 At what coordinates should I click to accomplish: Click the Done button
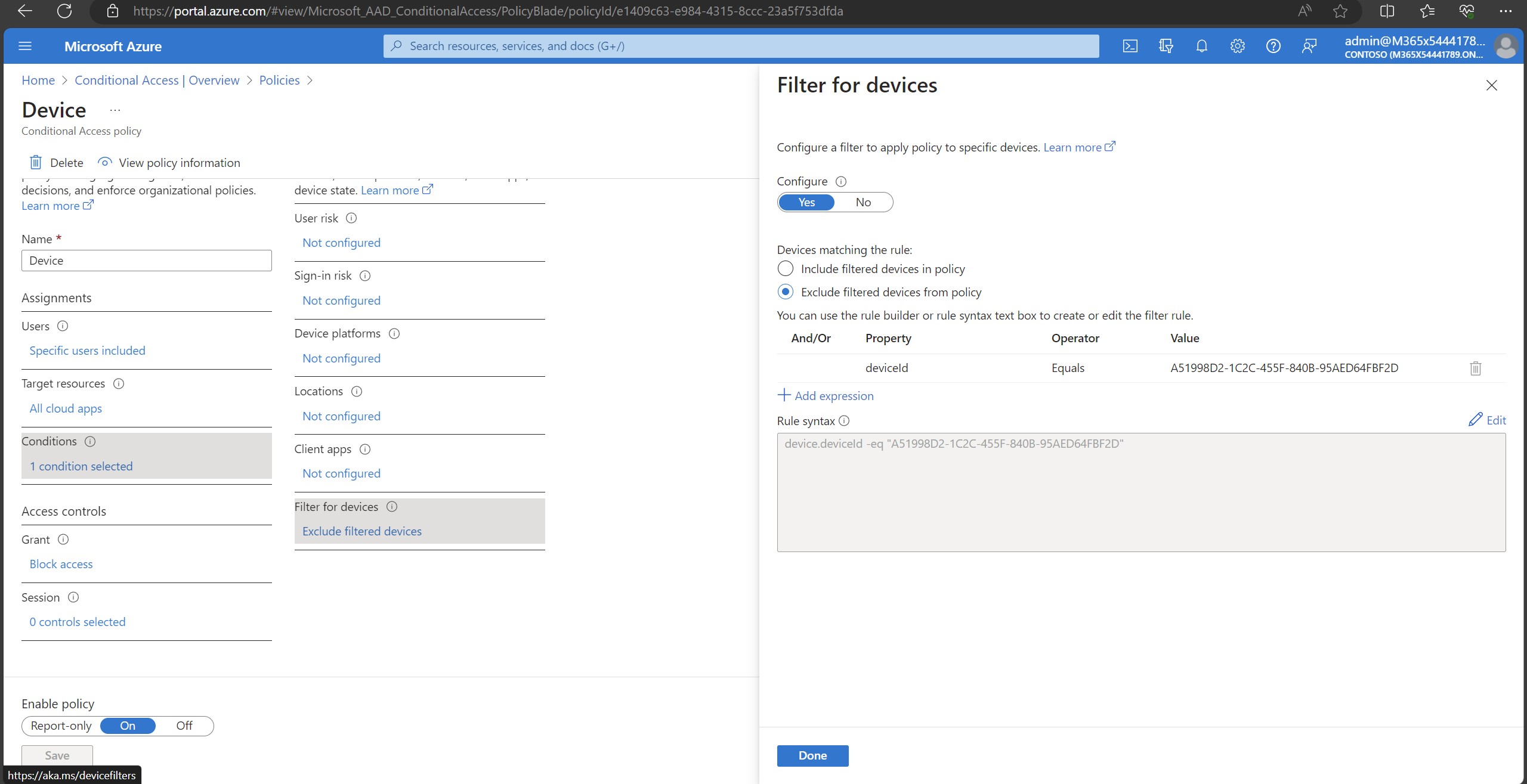coord(812,755)
